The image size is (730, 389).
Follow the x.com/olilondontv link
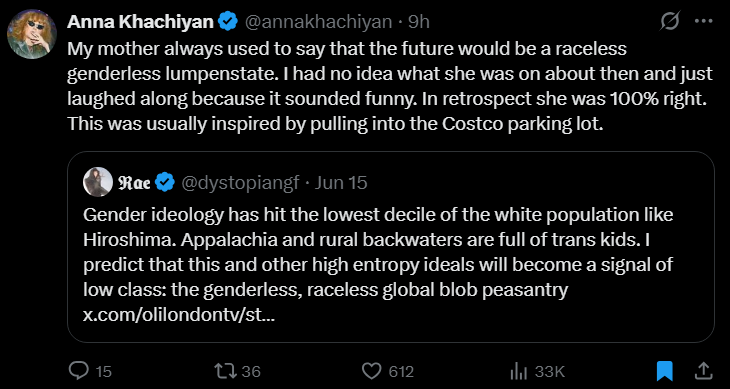179,315
